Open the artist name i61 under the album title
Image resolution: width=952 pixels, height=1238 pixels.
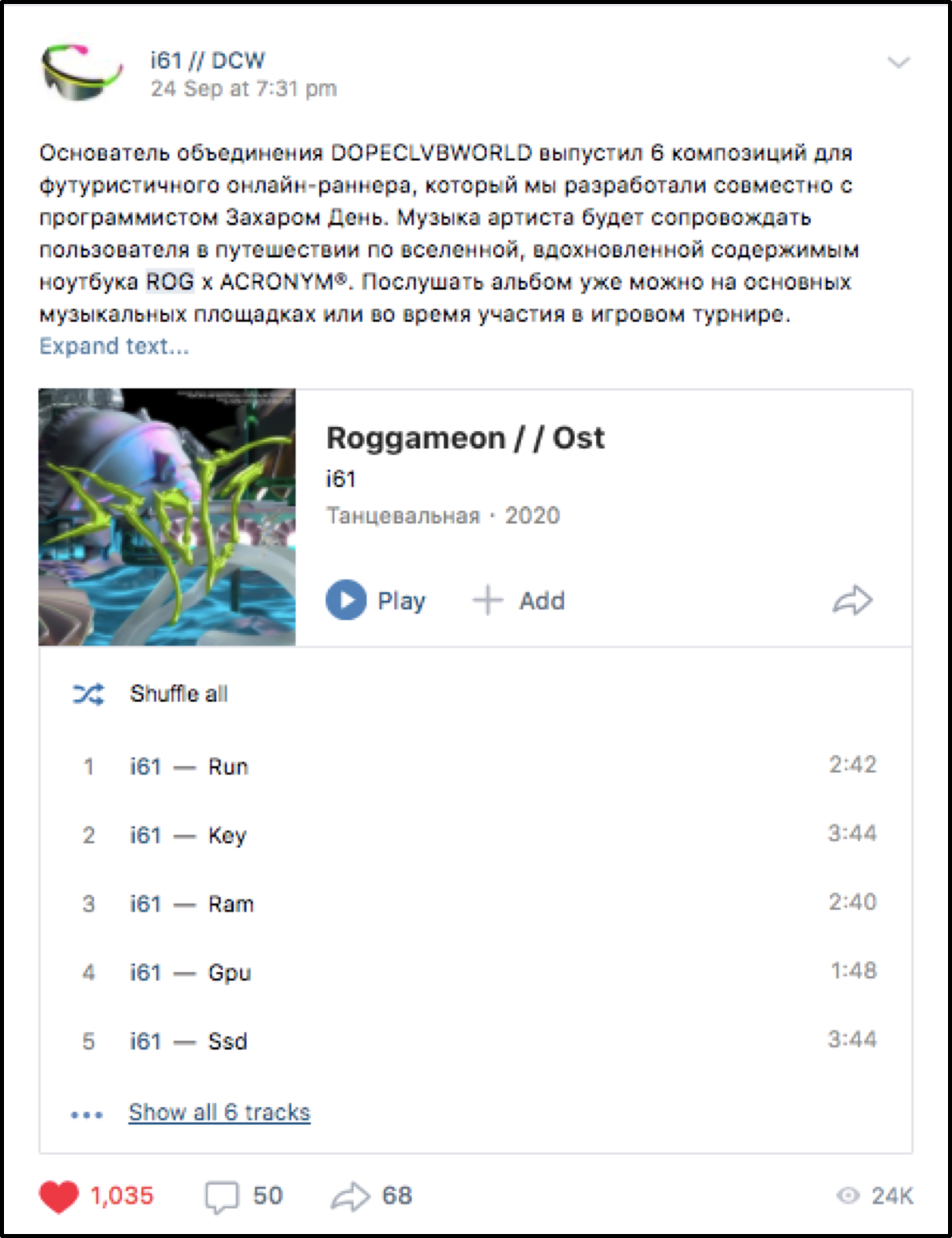point(341,479)
